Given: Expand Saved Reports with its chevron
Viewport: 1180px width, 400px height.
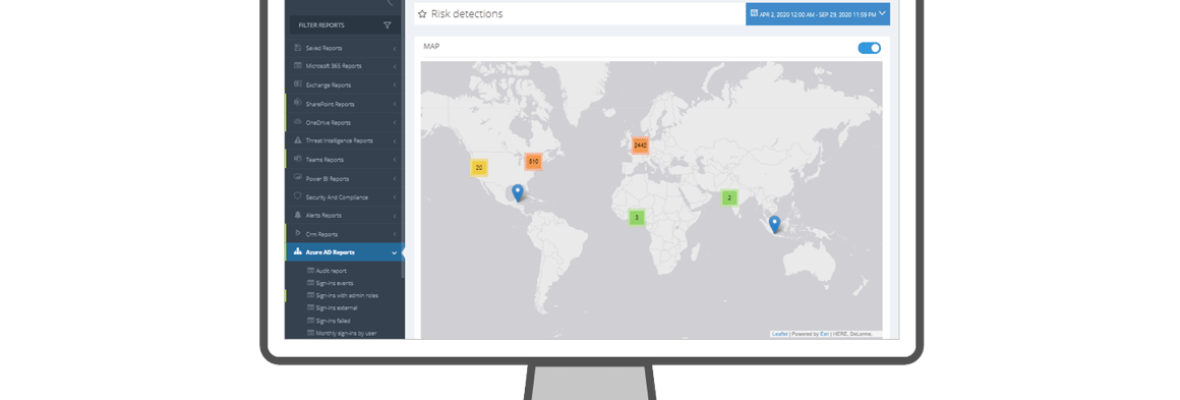Looking at the screenshot, I should point(394,48).
